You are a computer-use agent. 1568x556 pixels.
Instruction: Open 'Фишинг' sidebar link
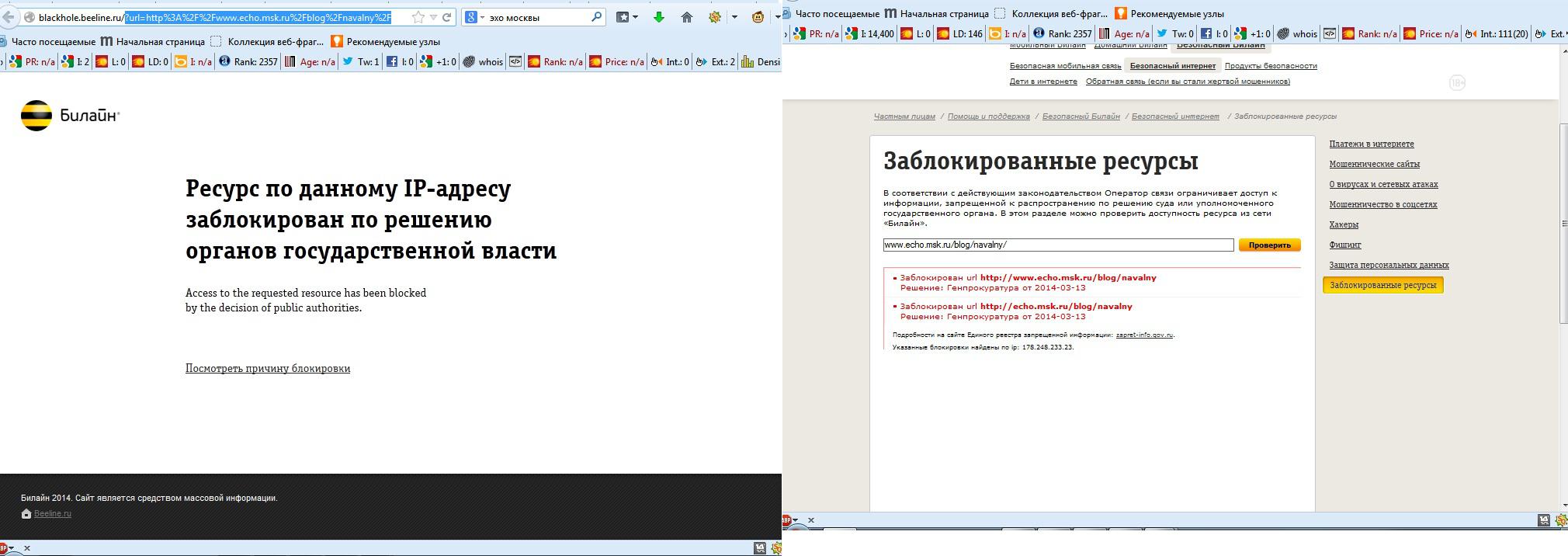[x=1345, y=245]
